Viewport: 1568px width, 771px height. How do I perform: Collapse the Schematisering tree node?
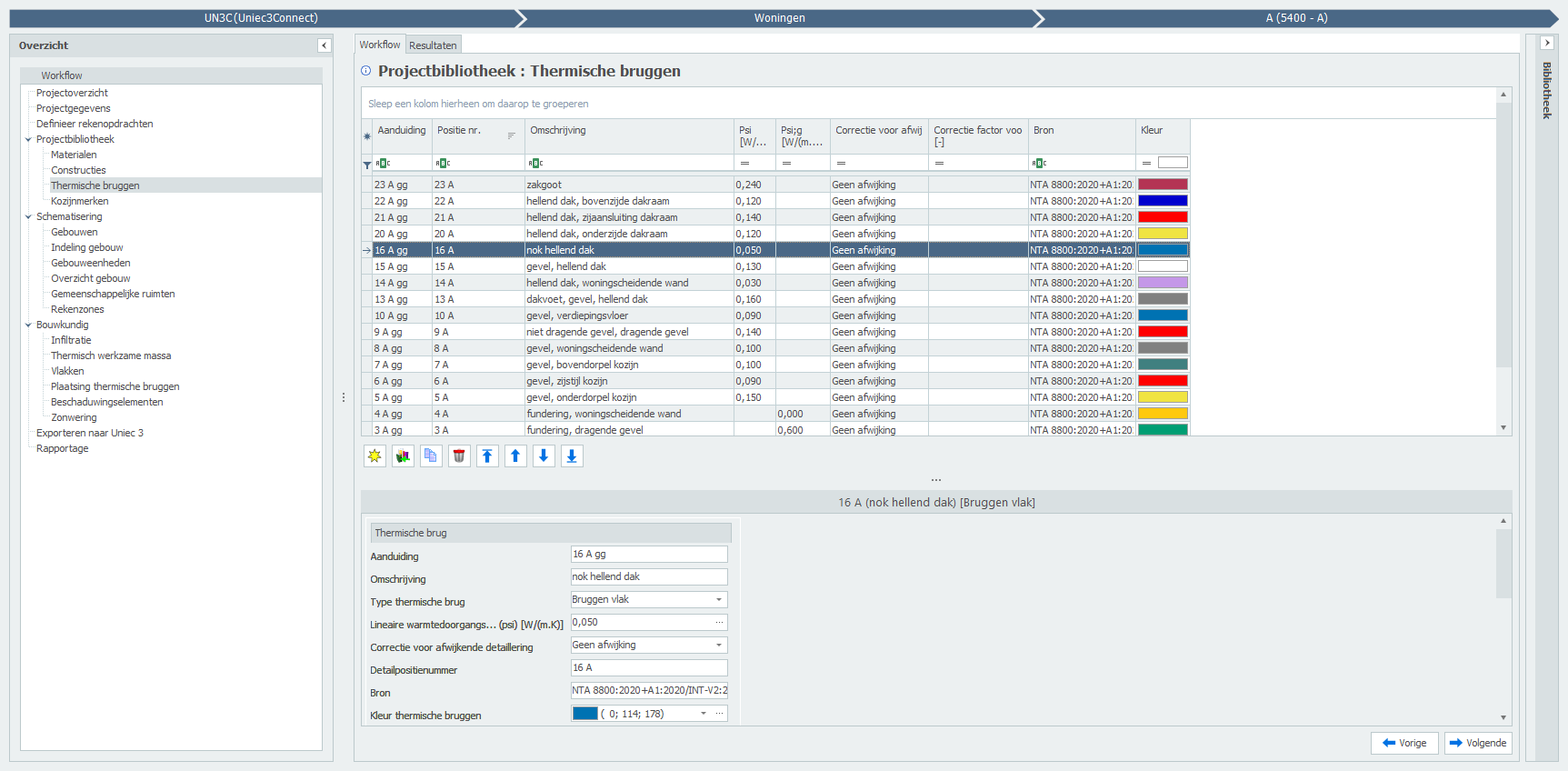pyautogui.click(x=28, y=217)
